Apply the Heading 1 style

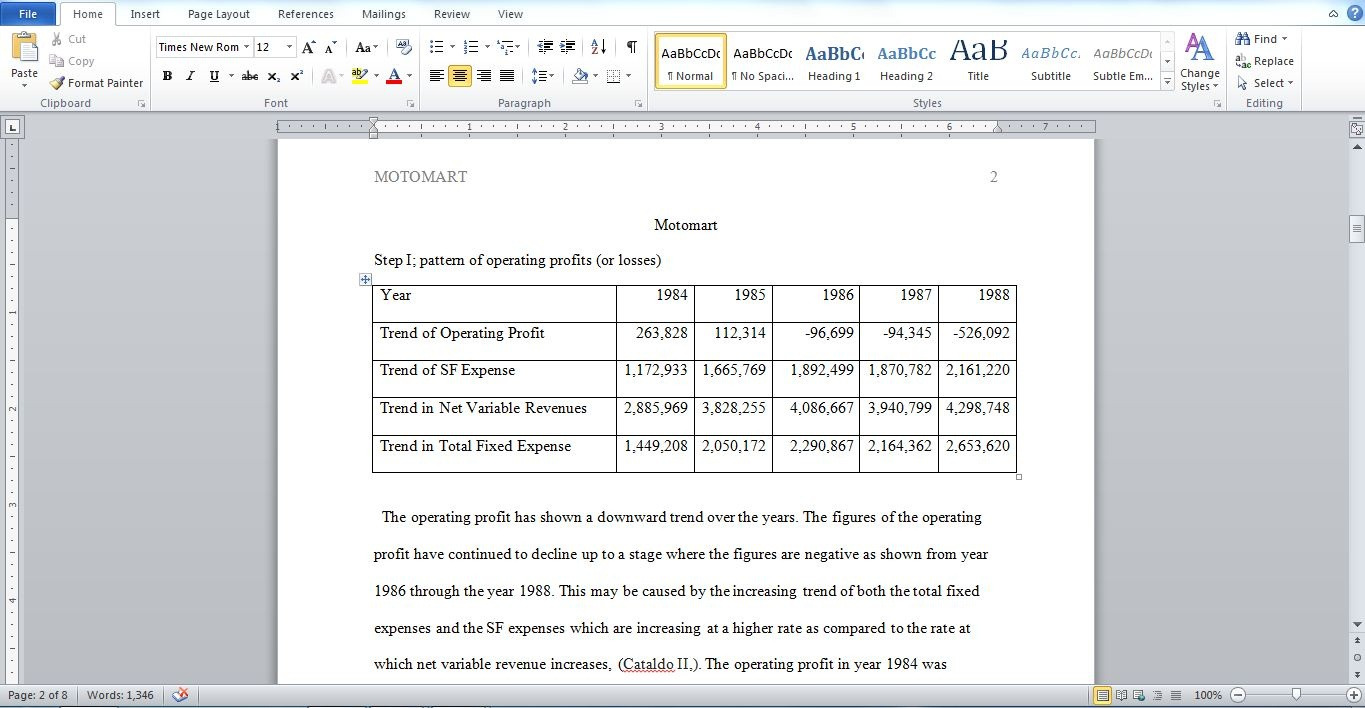point(834,63)
